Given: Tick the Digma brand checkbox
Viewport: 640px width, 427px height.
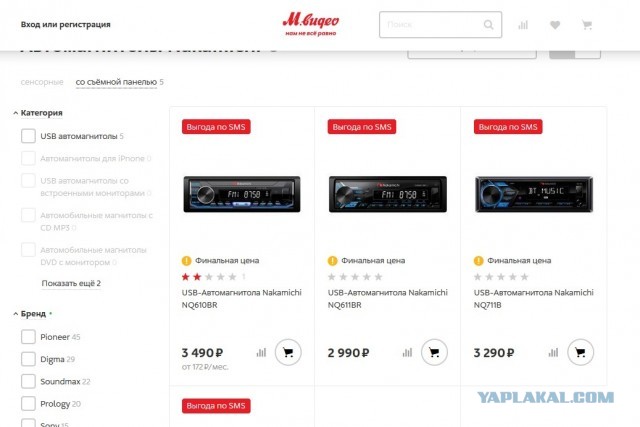Looking at the screenshot, I should (28, 359).
